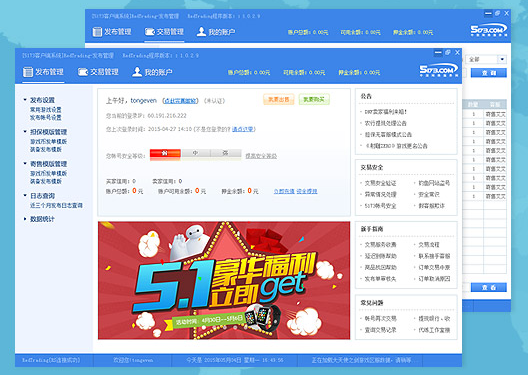528x375 pixels.
Task: Open 假客服欺诈 under 交易安全
Action: (431, 206)
